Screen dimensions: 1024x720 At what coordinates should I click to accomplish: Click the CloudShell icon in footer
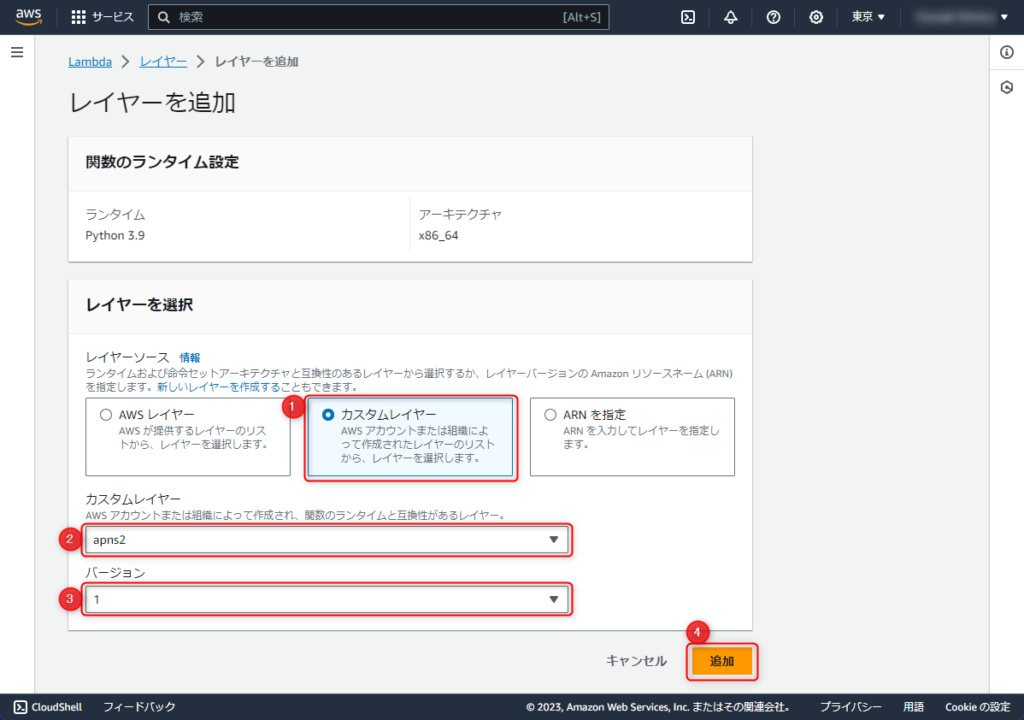pyautogui.click(x=21, y=707)
